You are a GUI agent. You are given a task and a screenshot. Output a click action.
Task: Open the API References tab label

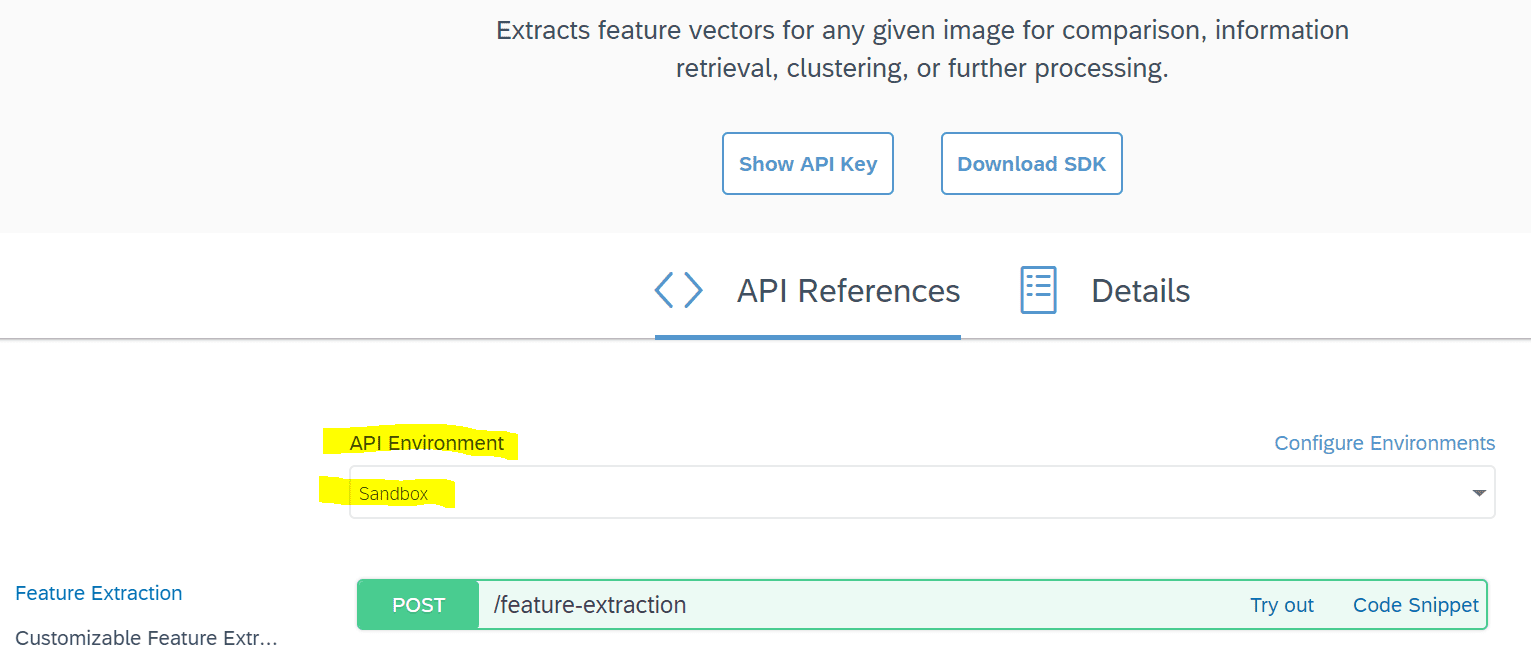(x=848, y=291)
